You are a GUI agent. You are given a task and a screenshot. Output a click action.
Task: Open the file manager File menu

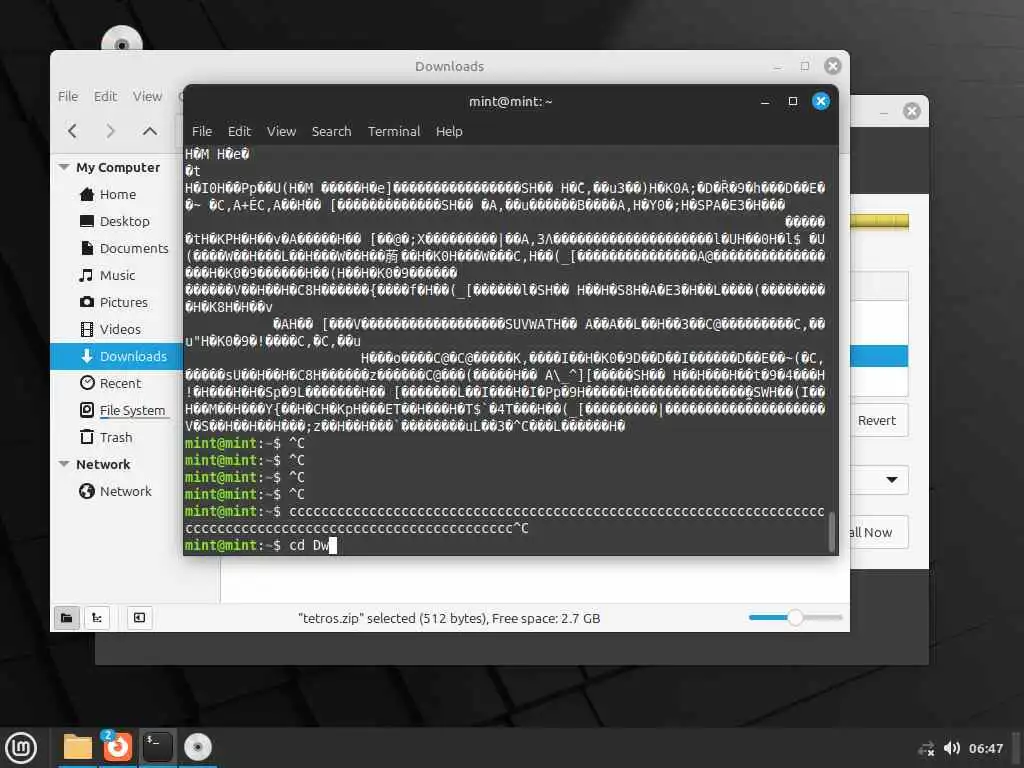point(68,96)
